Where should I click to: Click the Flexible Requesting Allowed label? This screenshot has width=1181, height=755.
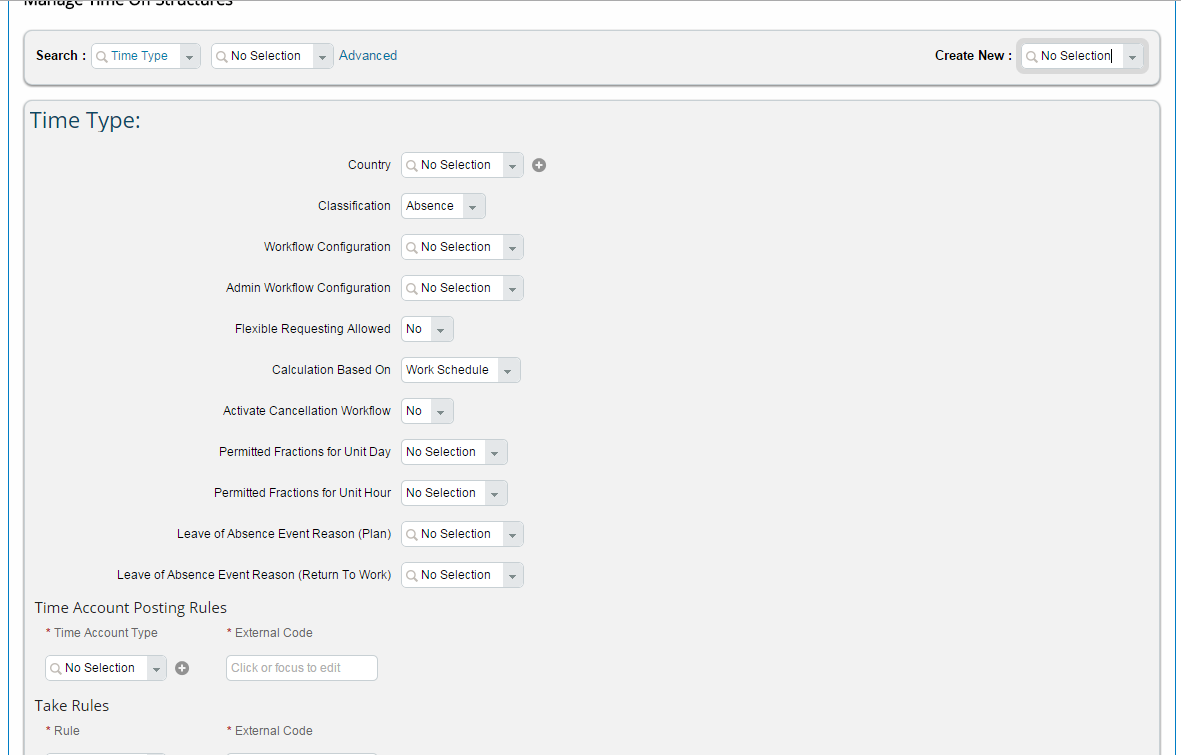(x=313, y=329)
